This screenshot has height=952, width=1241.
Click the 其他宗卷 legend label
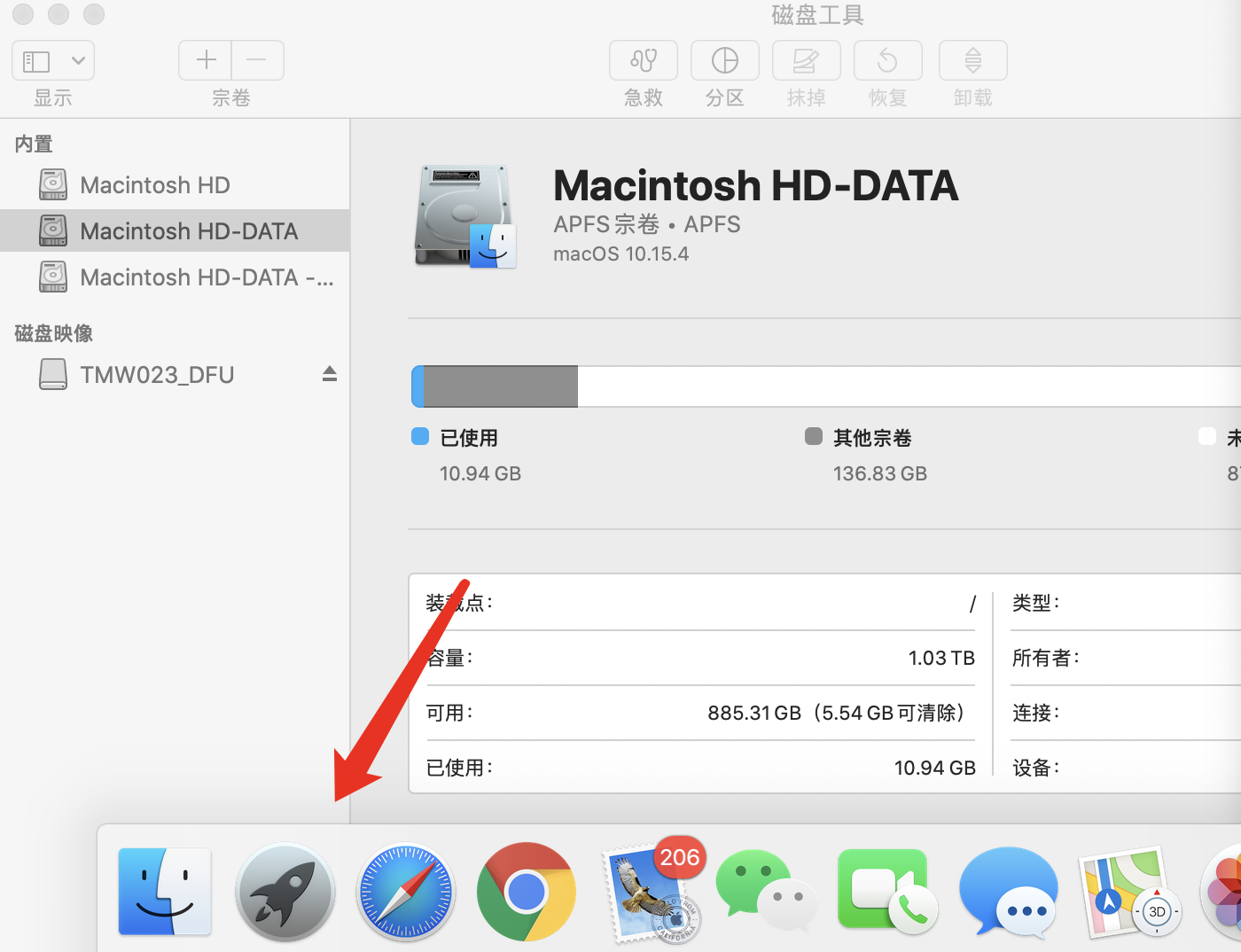point(873,438)
